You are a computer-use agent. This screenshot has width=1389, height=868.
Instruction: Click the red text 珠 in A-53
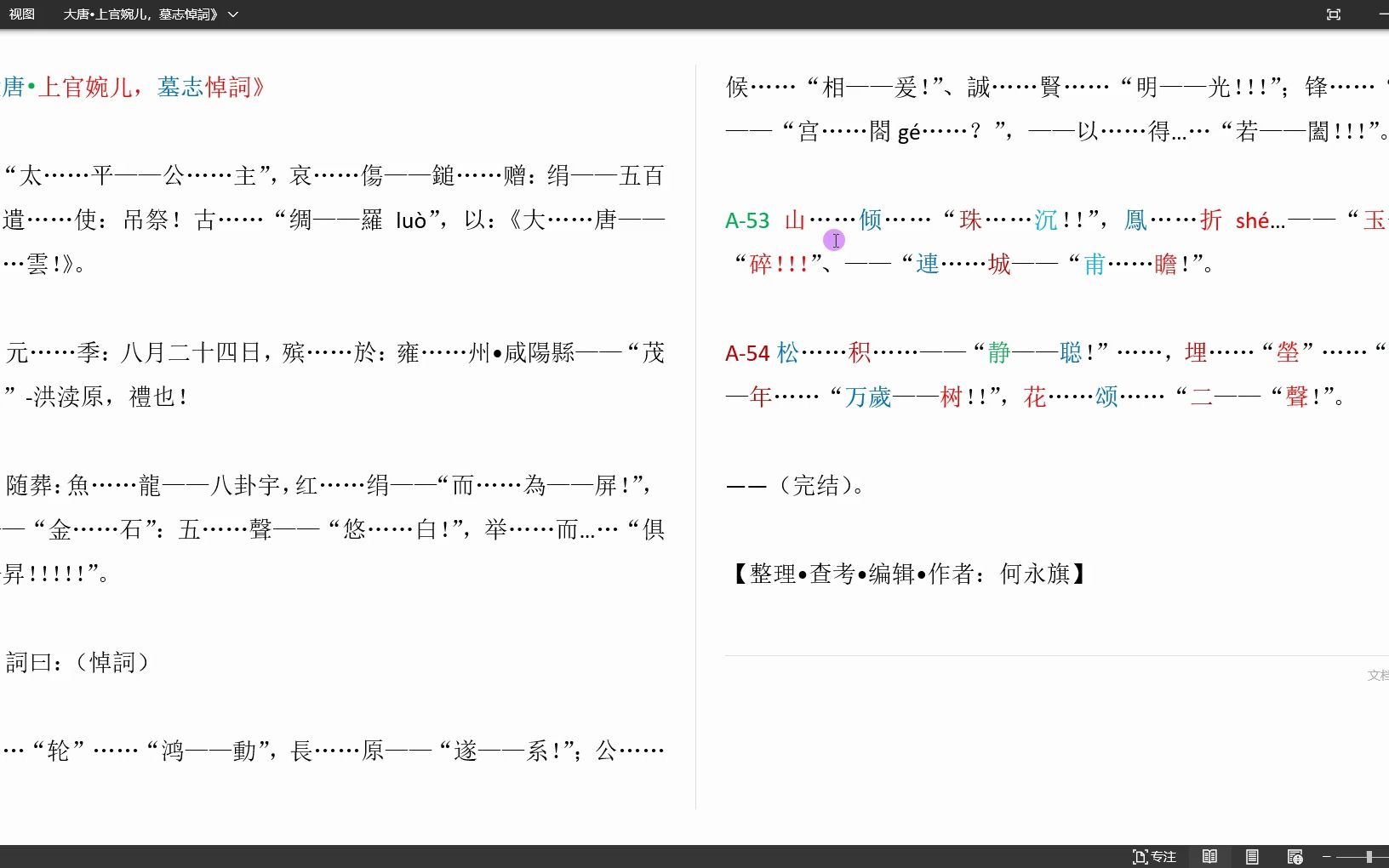971,220
